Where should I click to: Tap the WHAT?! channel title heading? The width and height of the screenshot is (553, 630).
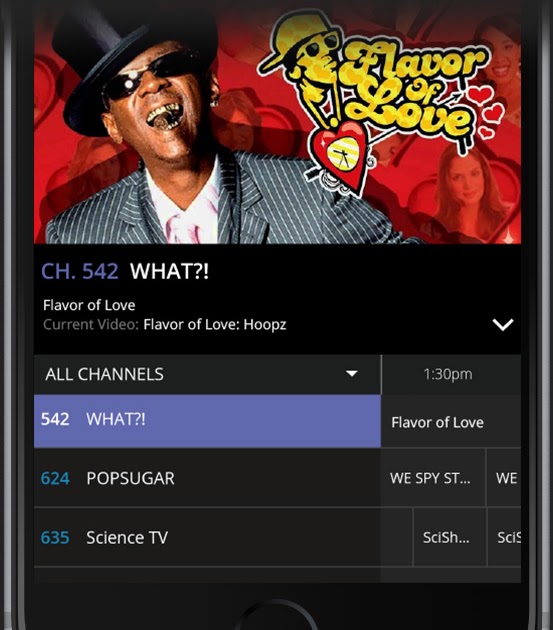tap(169, 271)
